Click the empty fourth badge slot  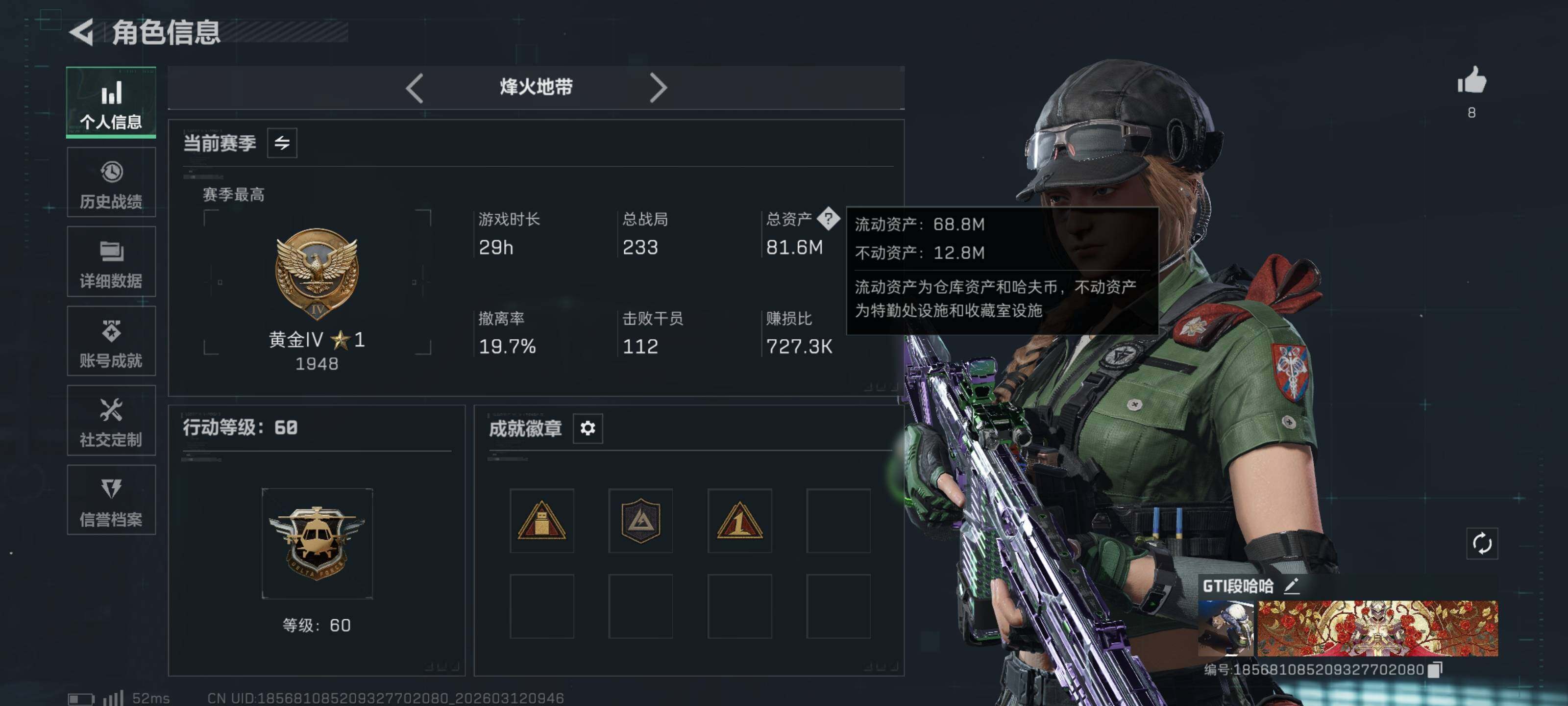point(838,521)
